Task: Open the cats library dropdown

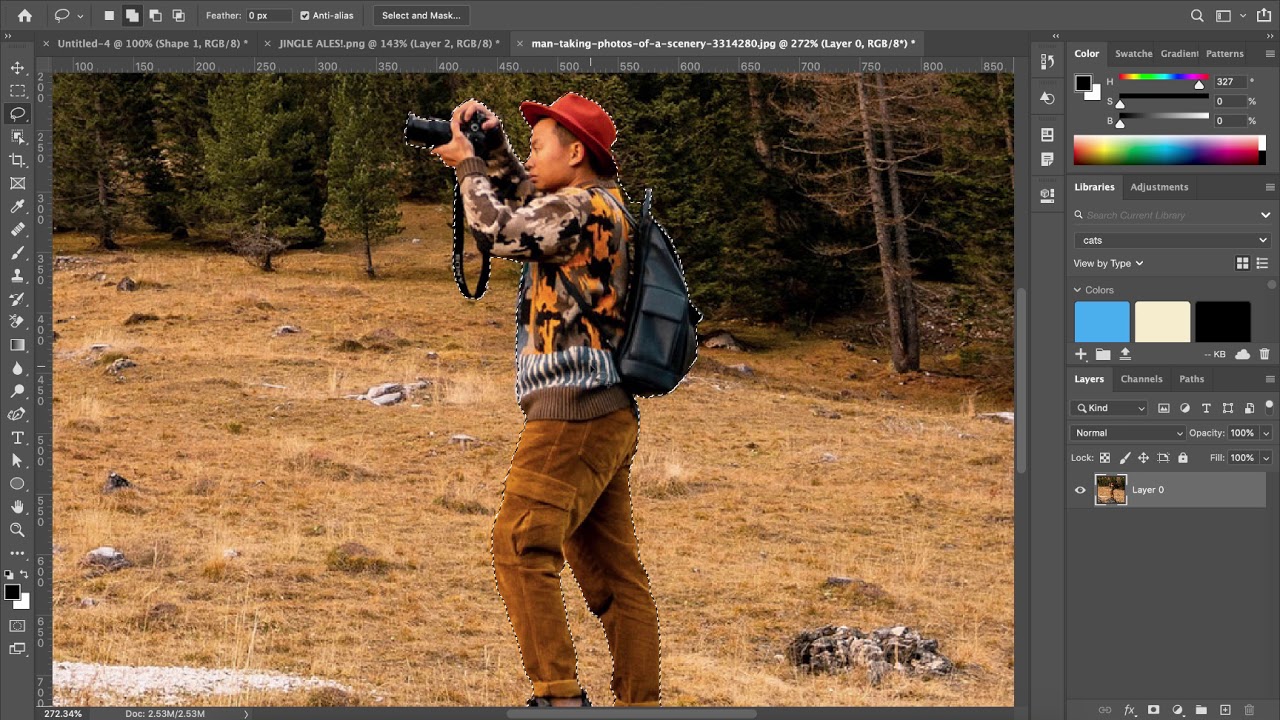Action: pos(1172,240)
